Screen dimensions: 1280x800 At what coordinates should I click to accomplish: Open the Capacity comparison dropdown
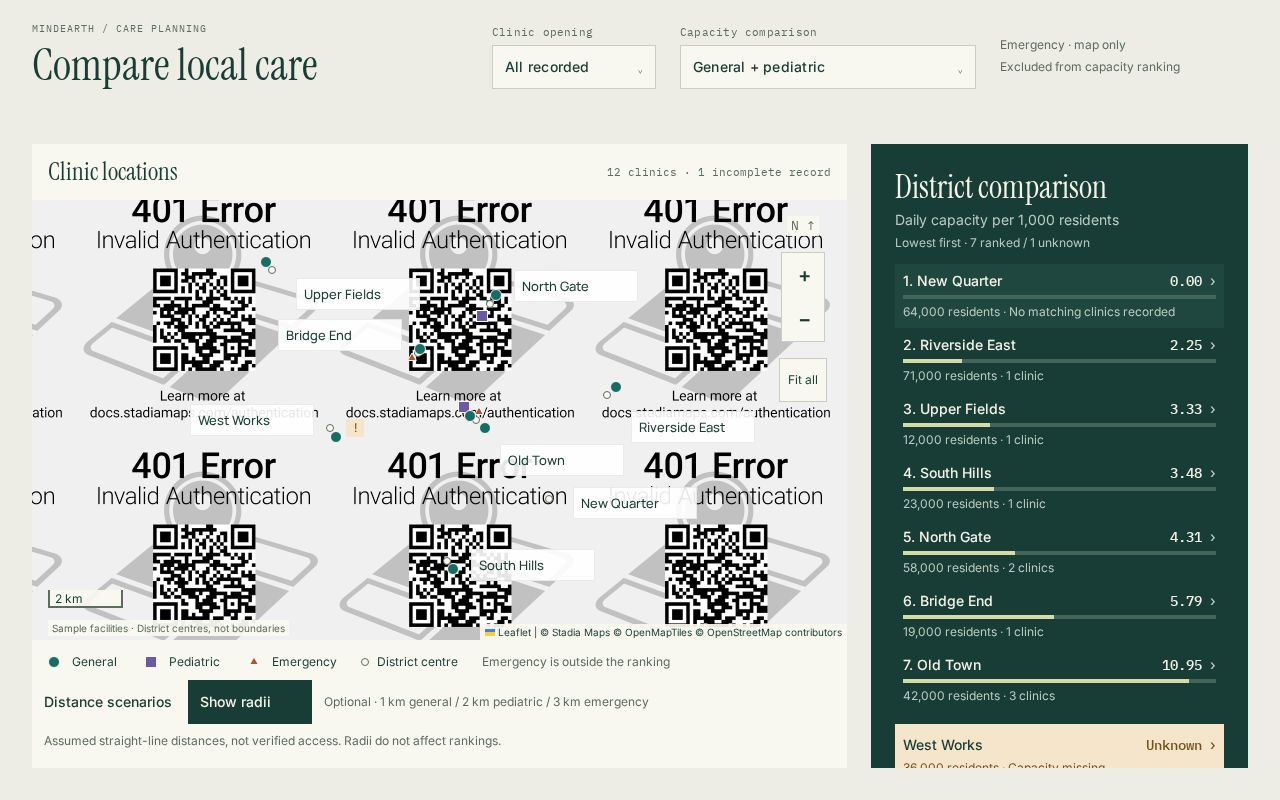pos(828,67)
